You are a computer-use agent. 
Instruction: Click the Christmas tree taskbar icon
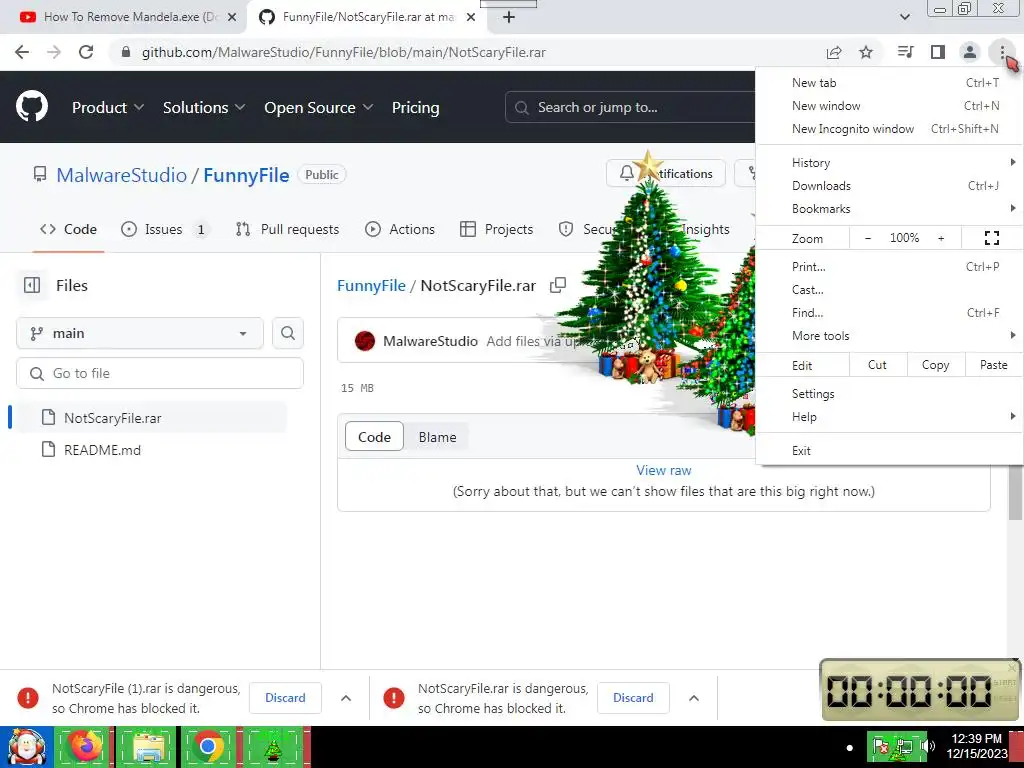coord(273,746)
